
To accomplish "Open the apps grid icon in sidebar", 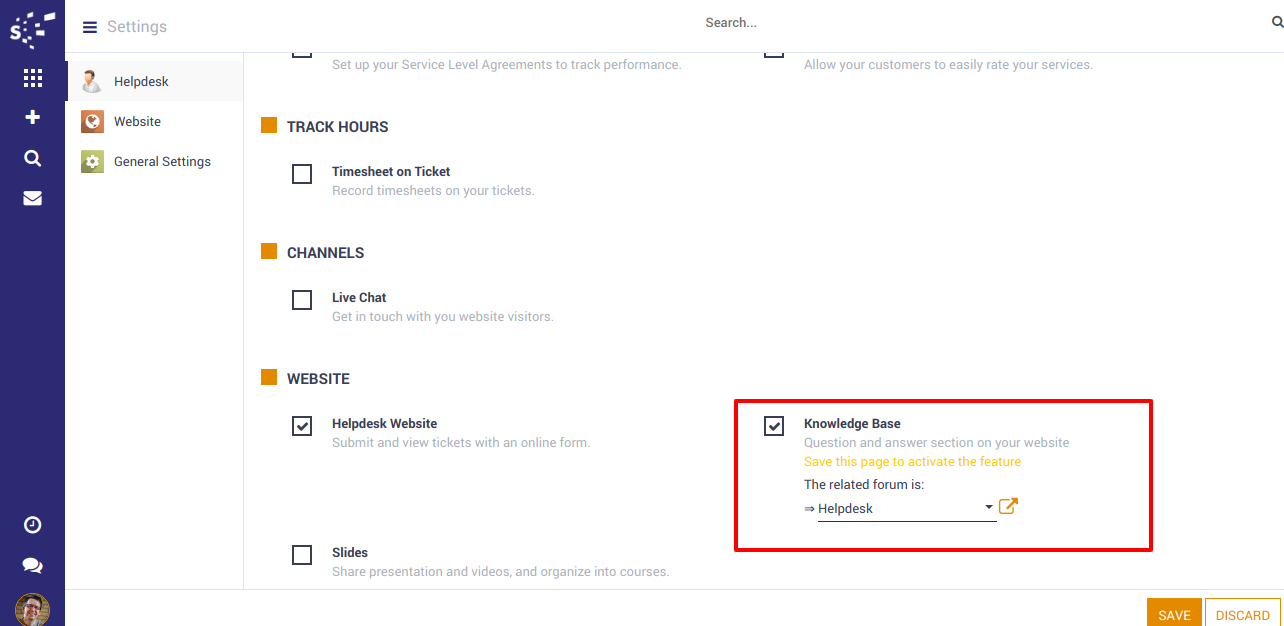I will [32, 78].
